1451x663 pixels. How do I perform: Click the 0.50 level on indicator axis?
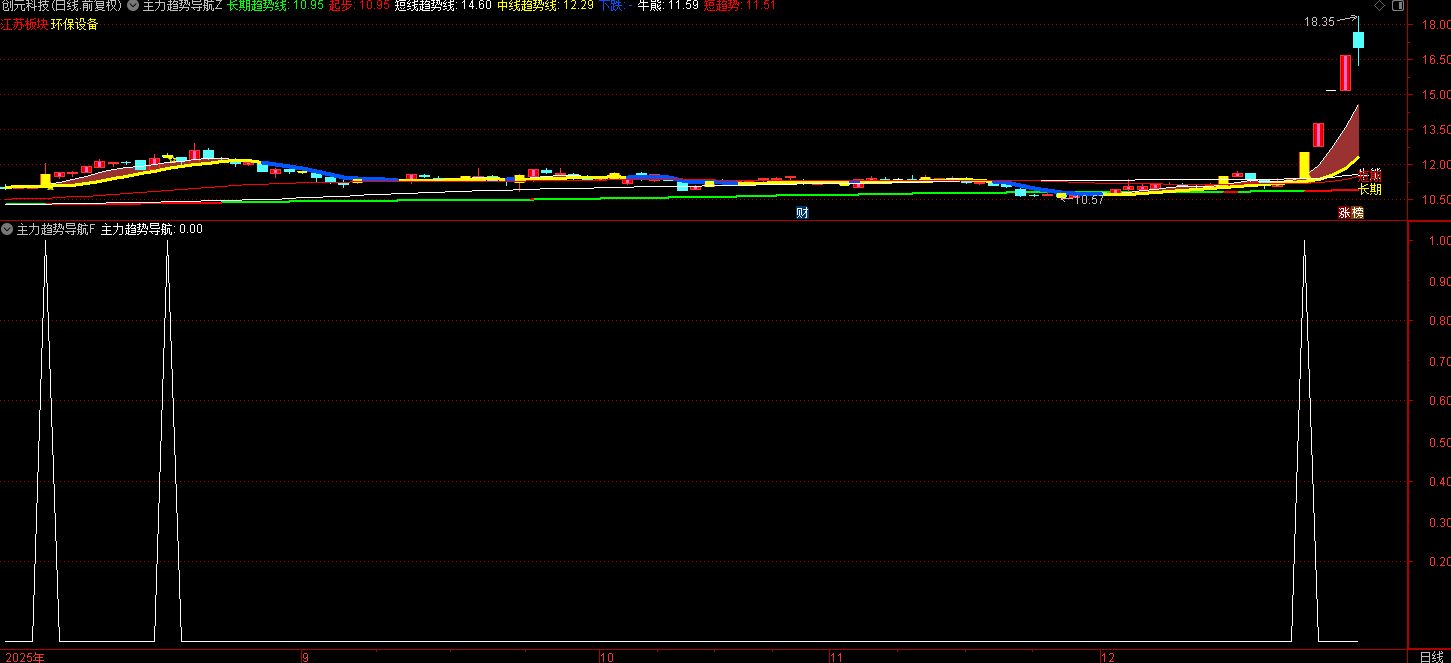(1438, 442)
